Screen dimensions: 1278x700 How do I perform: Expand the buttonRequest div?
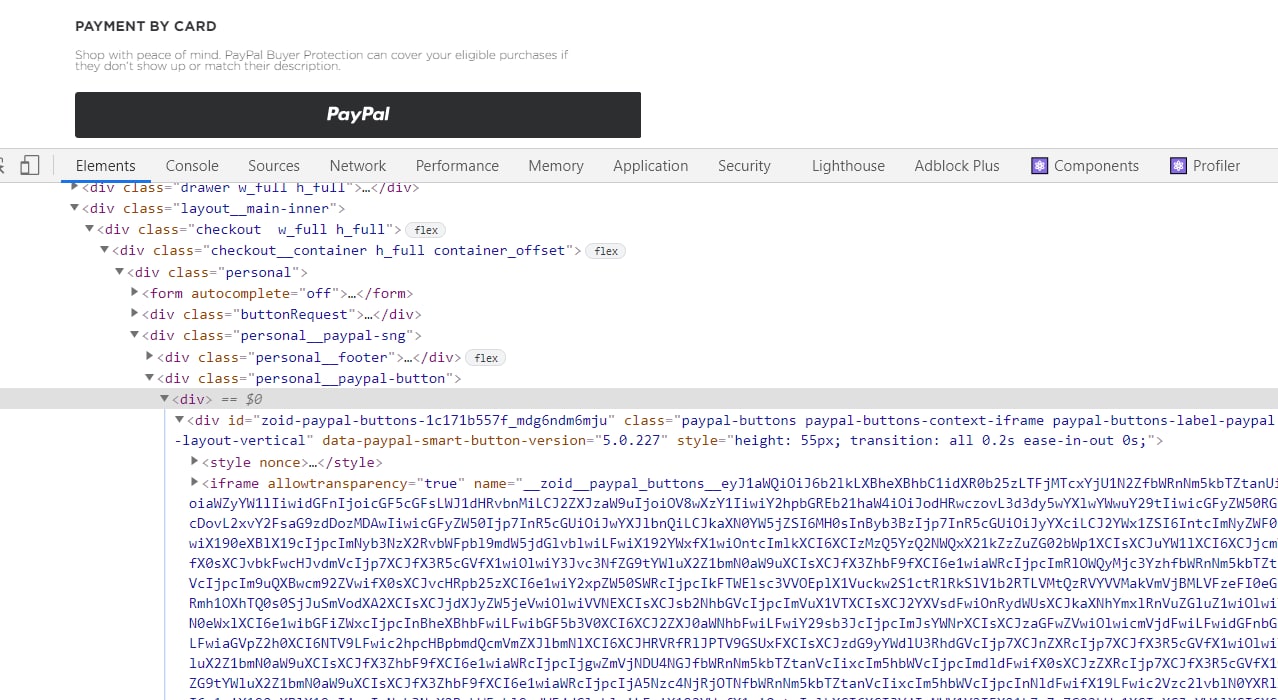pyautogui.click(x=135, y=314)
